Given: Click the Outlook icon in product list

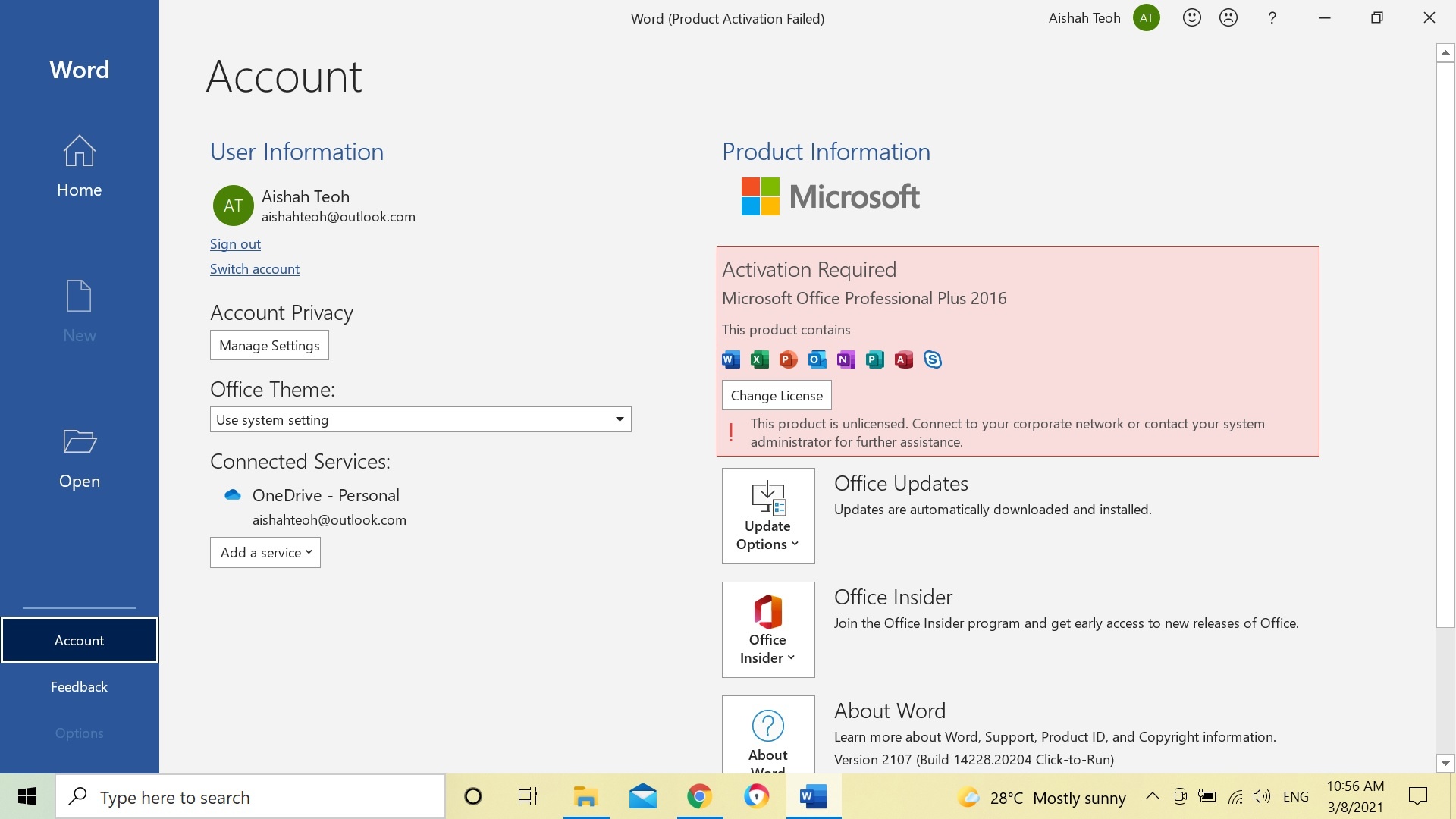Looking at the screenshot, I should [817, 359].
